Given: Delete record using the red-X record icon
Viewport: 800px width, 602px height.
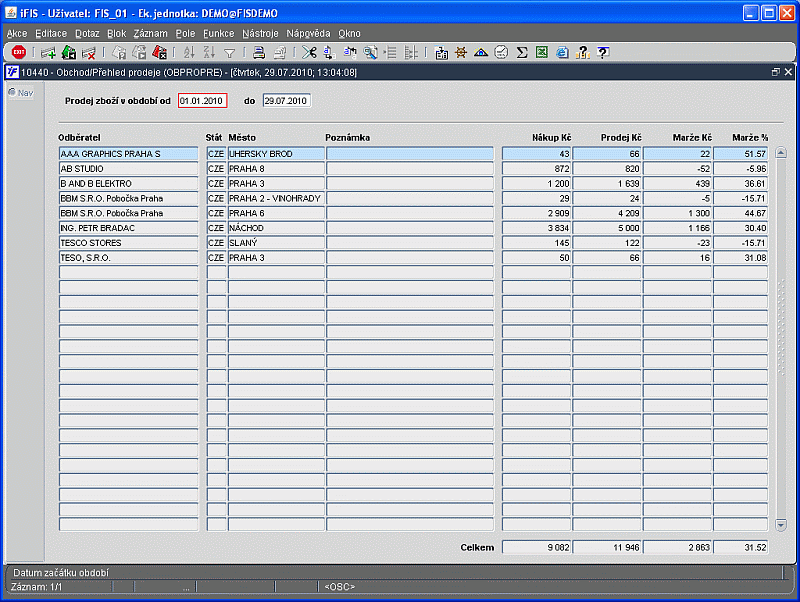Looking at the screenshot, I should point(89,53).
